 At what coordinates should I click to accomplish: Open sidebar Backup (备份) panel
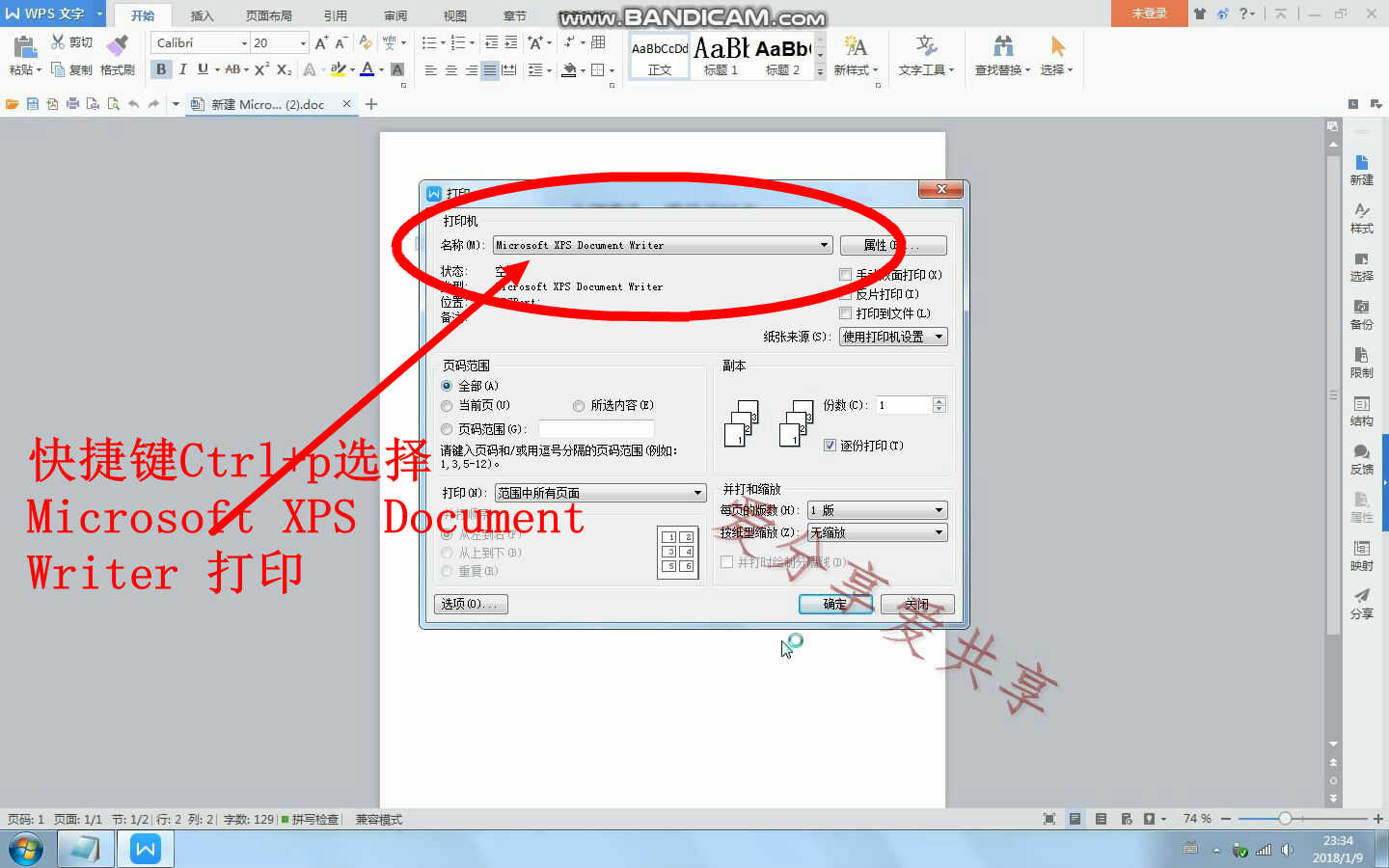tap(1361, 314)
